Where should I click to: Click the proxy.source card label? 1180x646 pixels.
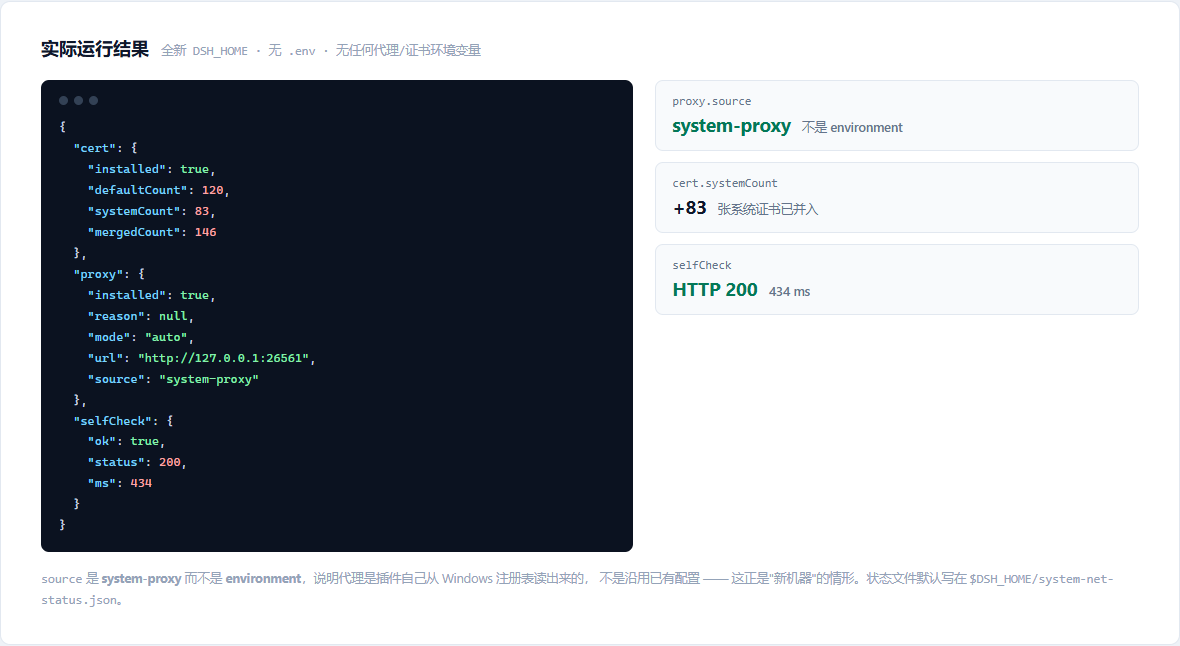click(712, 102)
